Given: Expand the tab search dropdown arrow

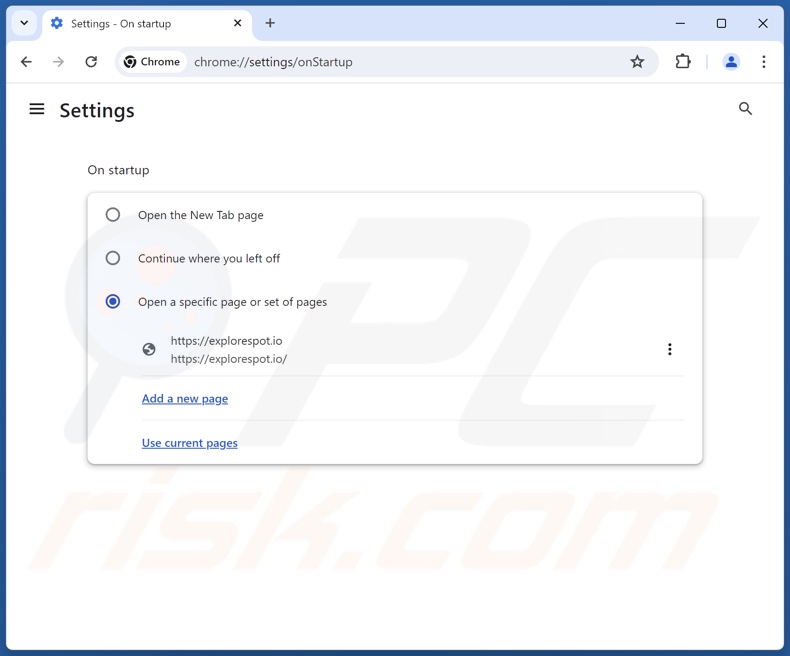Looking at the screenshot, I should point(24,23).
